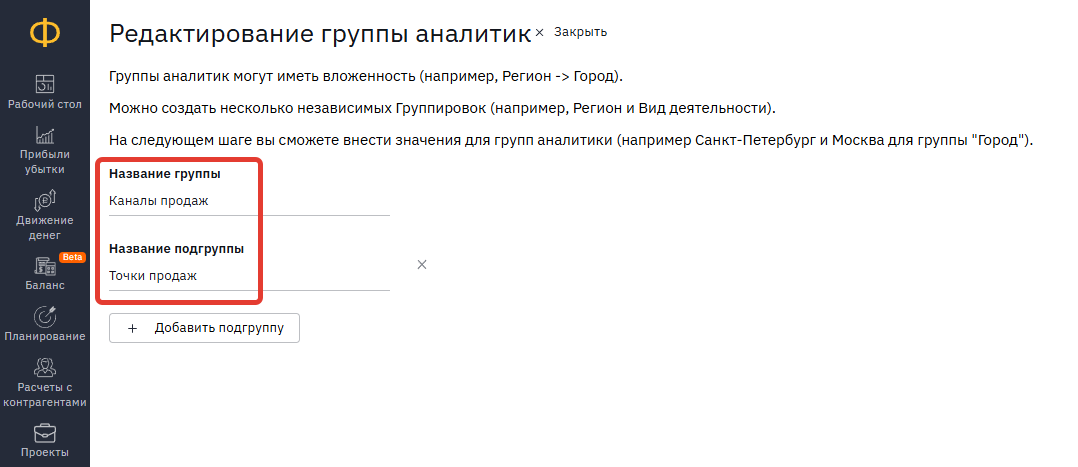Click the orange Beta badge on Баланс
This screenshot has height=467, width=1078.
click(72, 257)
